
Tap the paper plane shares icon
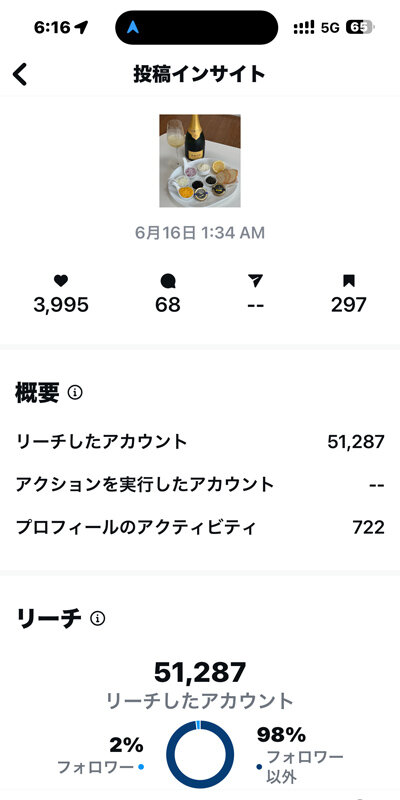(x=256, y=281)
